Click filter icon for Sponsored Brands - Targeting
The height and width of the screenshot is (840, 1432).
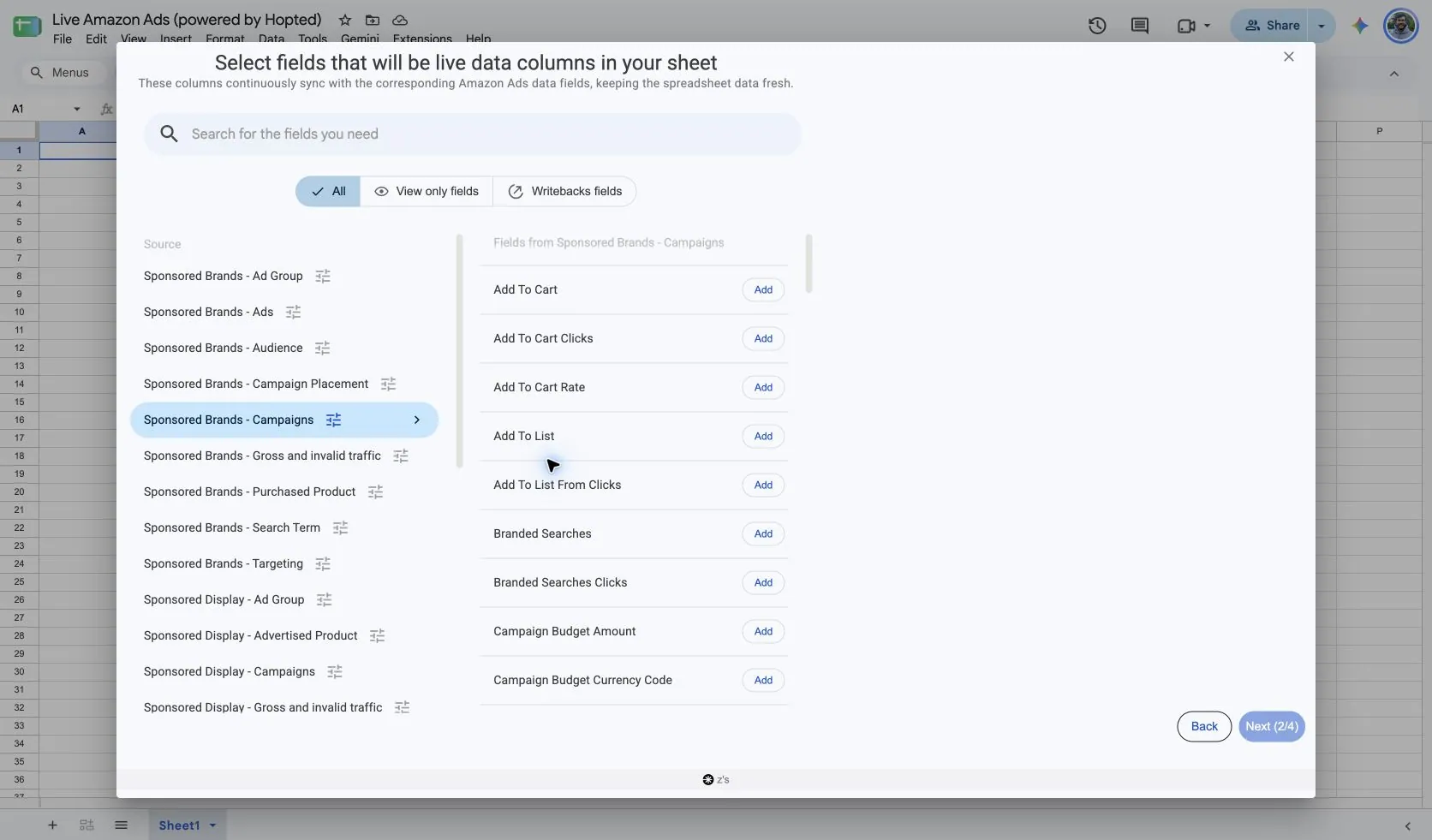tap(323, 564)
